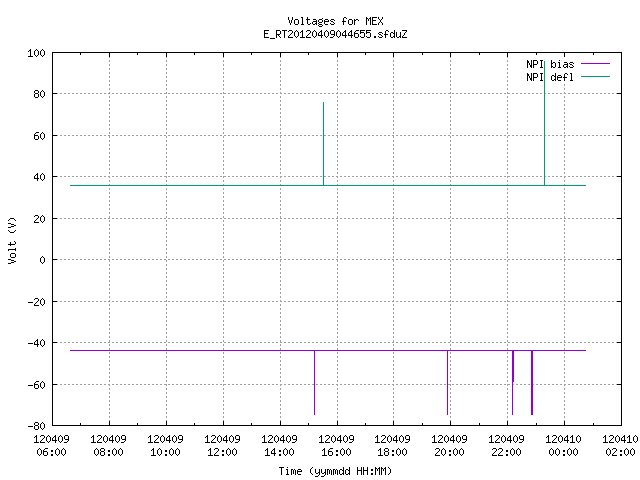Click y-axis tick label -60
Screen dimensions: 640x480
(36, 384)
